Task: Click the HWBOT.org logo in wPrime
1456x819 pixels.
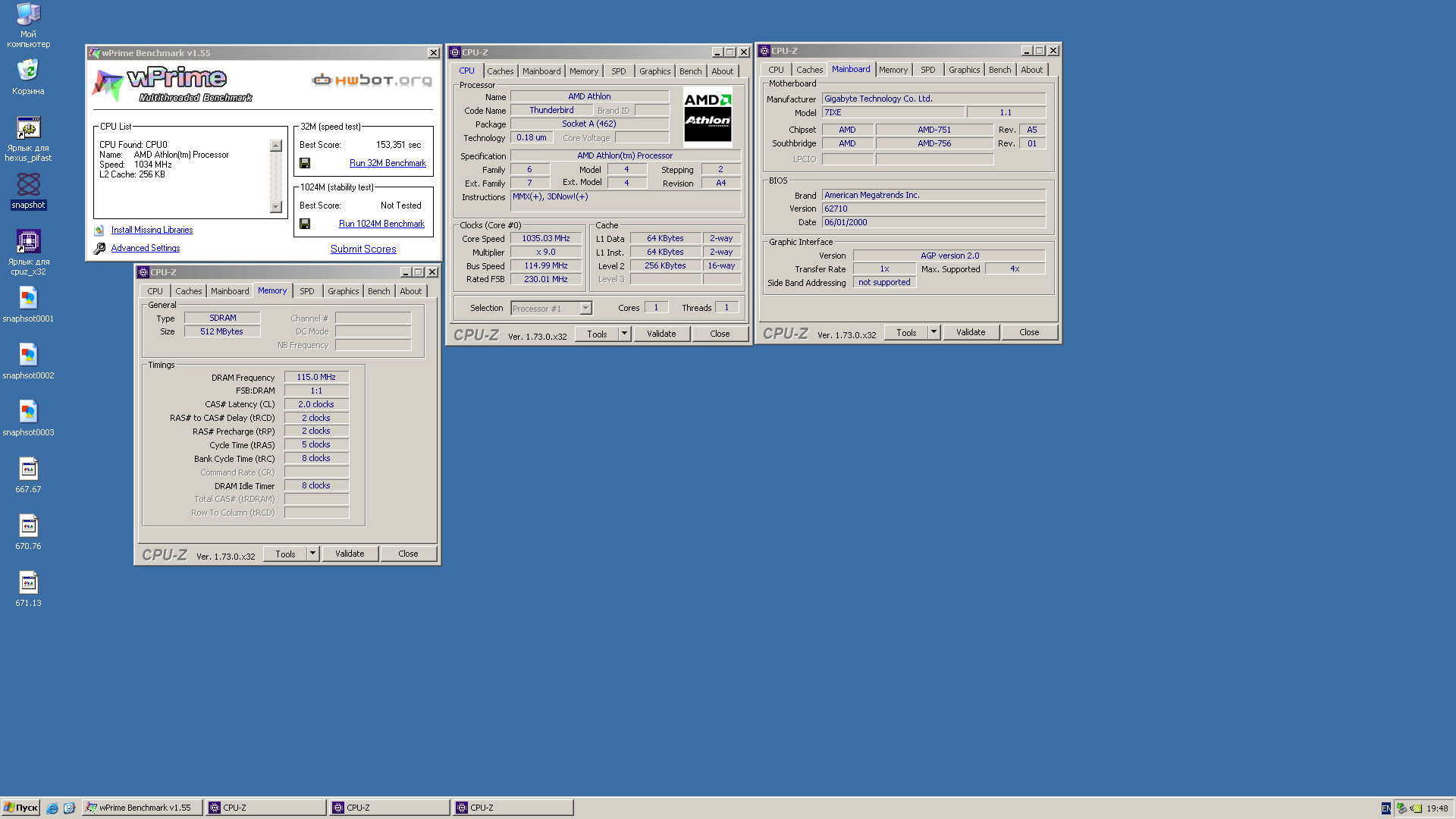Action: tap(372, 80)
